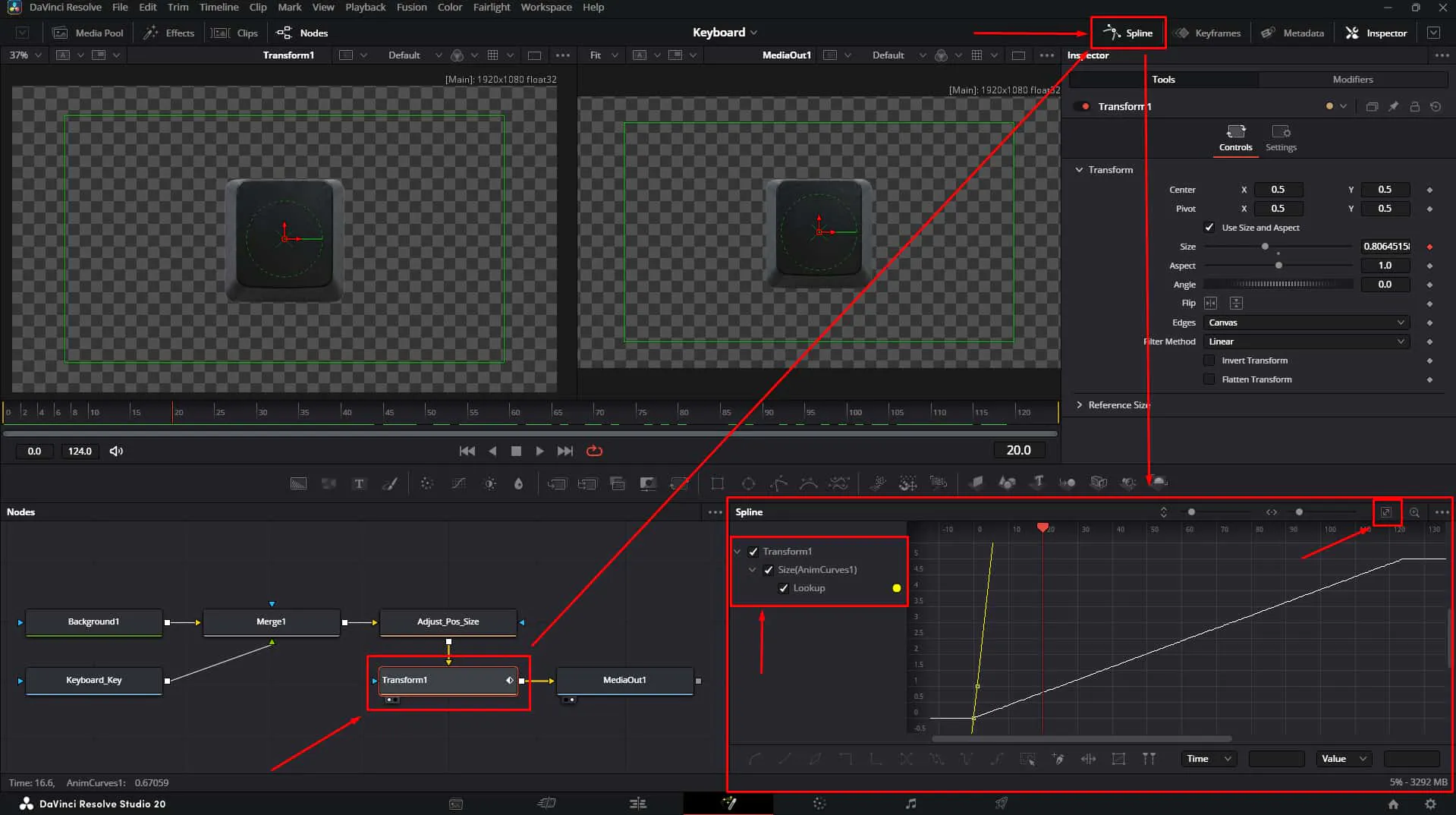Open the Playback menu
The width and height of the screenshot is (1456, 815).
point(365,8)
